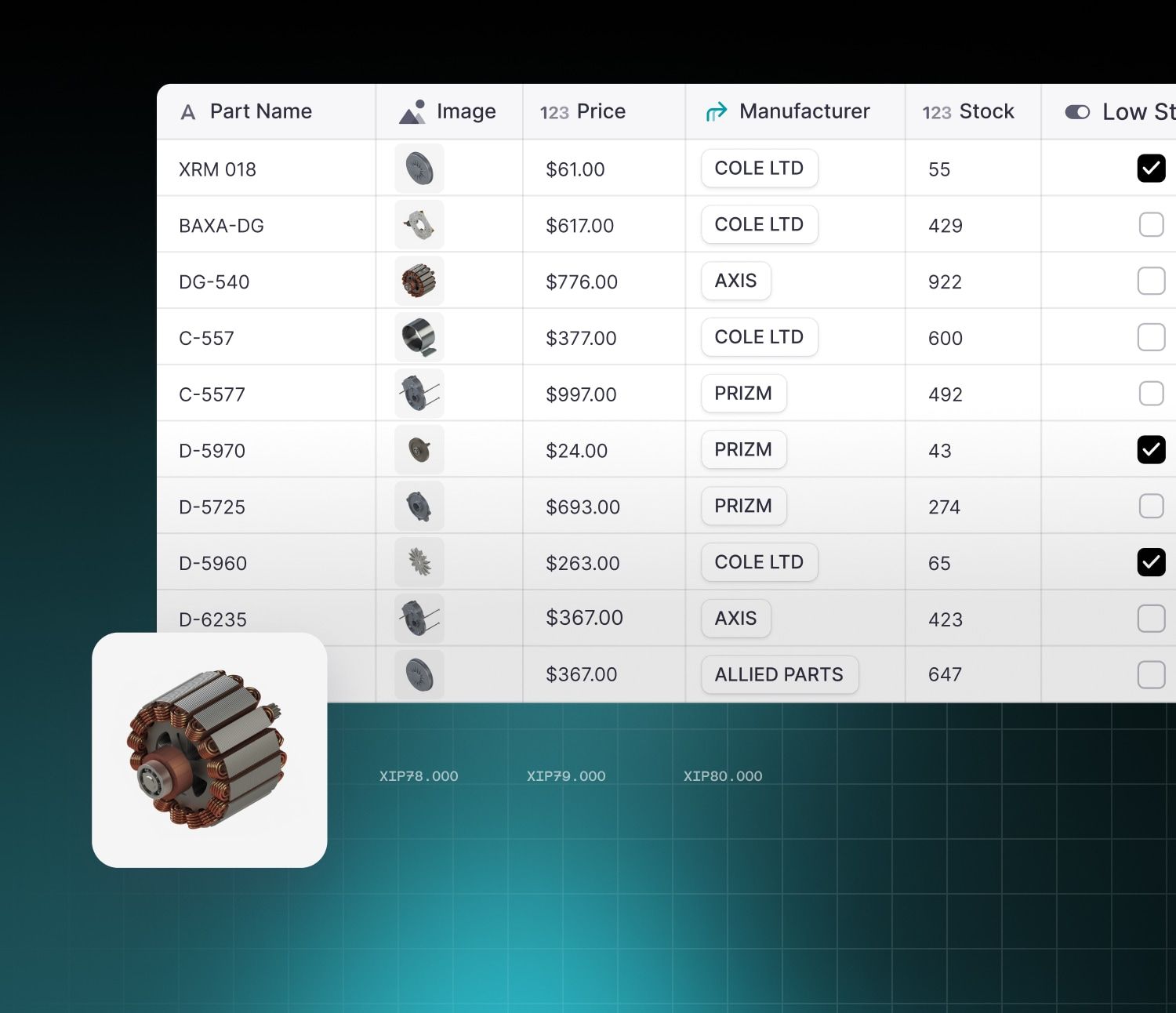This screenshot has width=1176, height=1013.
Task: Click the toggle icon in Low Stock header
Action: tap(1077, 112)
